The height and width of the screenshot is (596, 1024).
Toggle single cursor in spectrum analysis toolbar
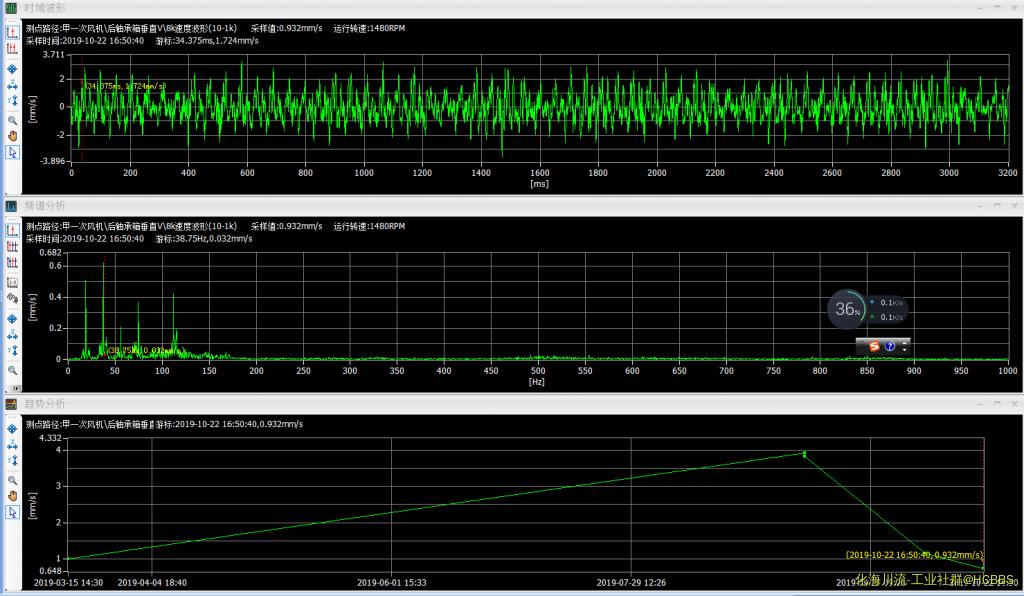[x=12, y=229]
